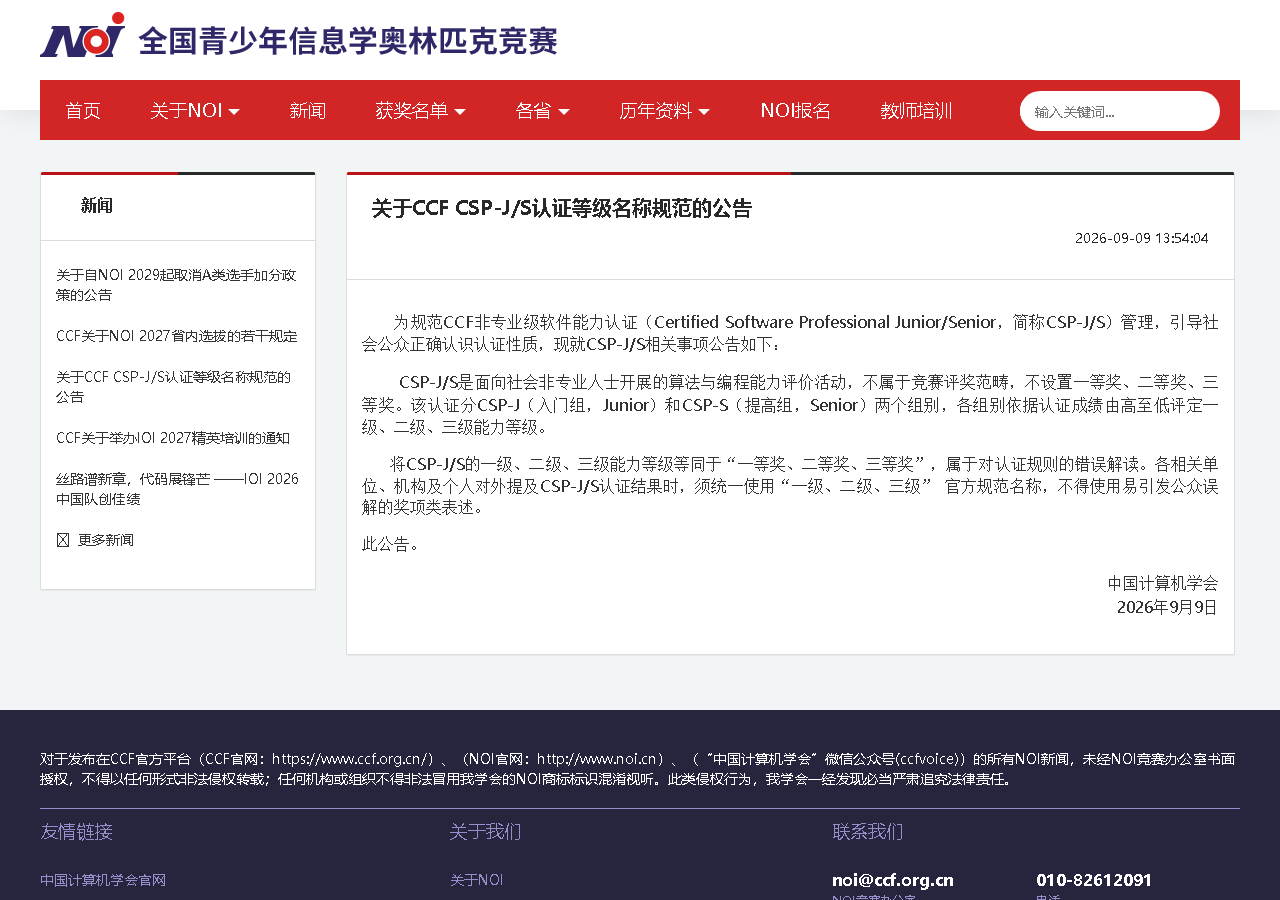This screenshot has width=1280, height=900.
Task: Open the 中国计算机学会官网 footer link
Action: [103, 880]
